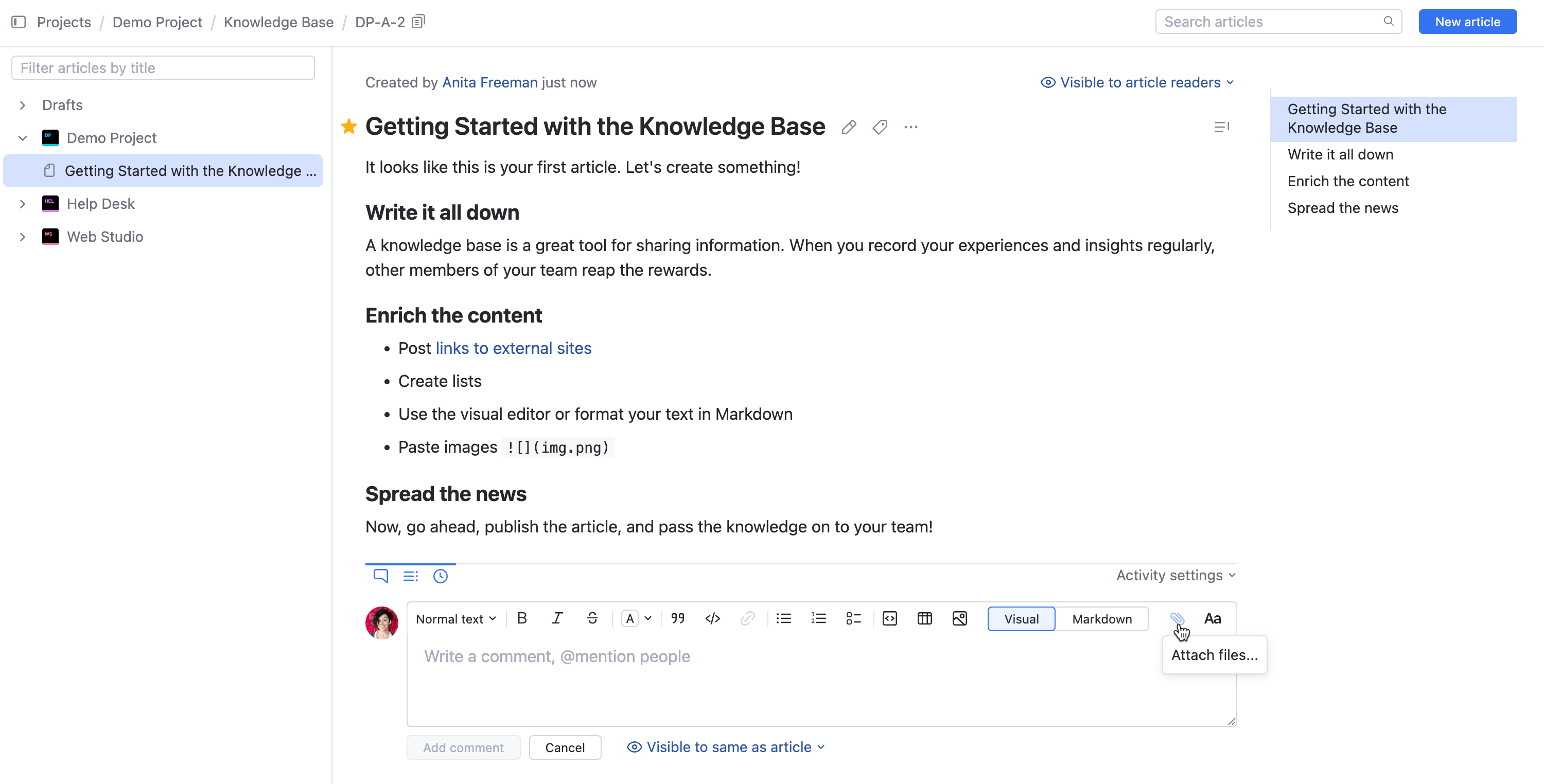Open the text color picker A button
Viewport: 1544px width, 784px height.
point(630,618)
